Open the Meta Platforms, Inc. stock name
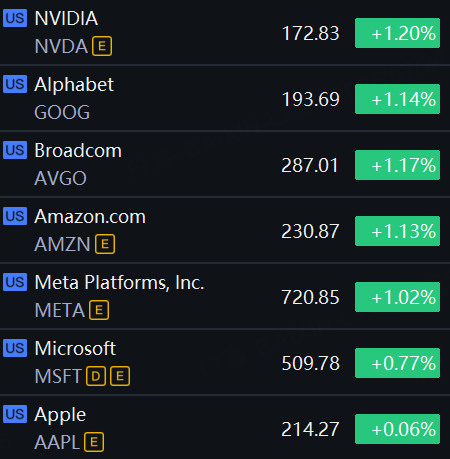 (119, 282)
